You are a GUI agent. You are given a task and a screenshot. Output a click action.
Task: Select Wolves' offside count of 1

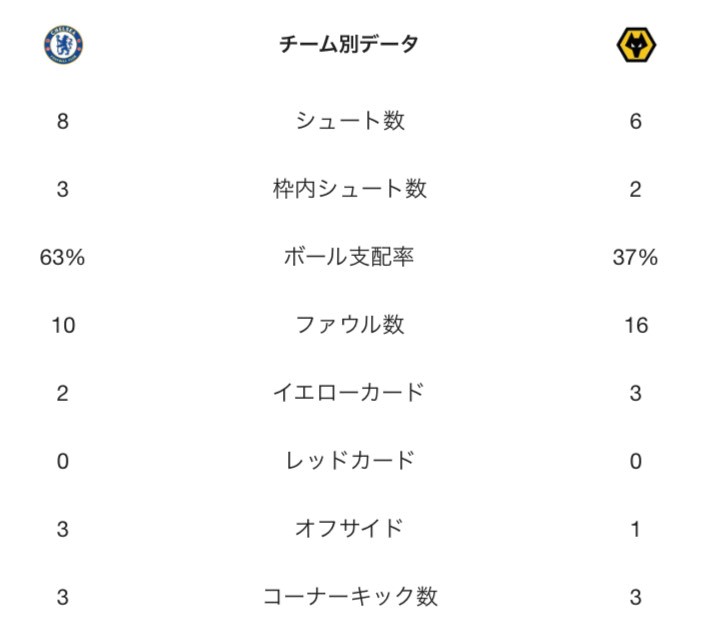point(635,530)
